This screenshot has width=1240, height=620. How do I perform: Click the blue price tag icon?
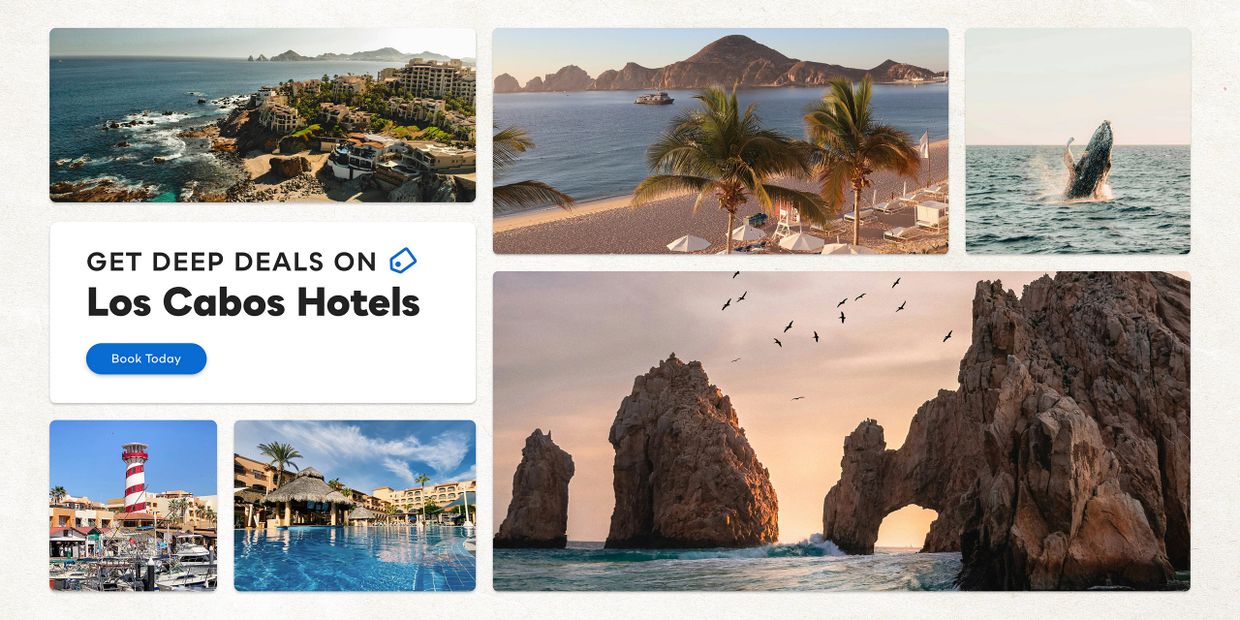402,261
